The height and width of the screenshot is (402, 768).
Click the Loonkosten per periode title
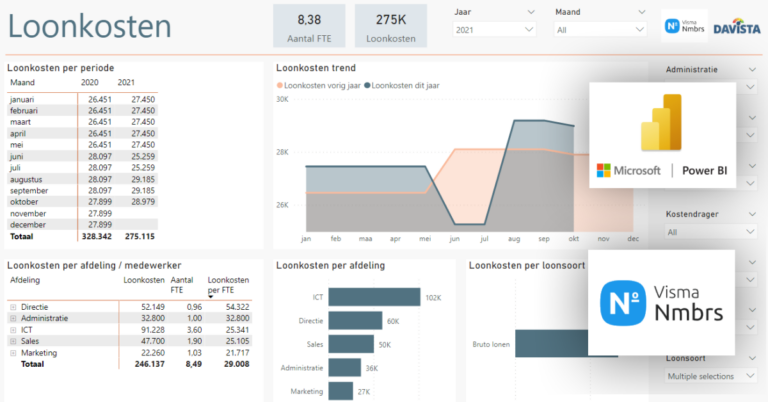(61, 68)
